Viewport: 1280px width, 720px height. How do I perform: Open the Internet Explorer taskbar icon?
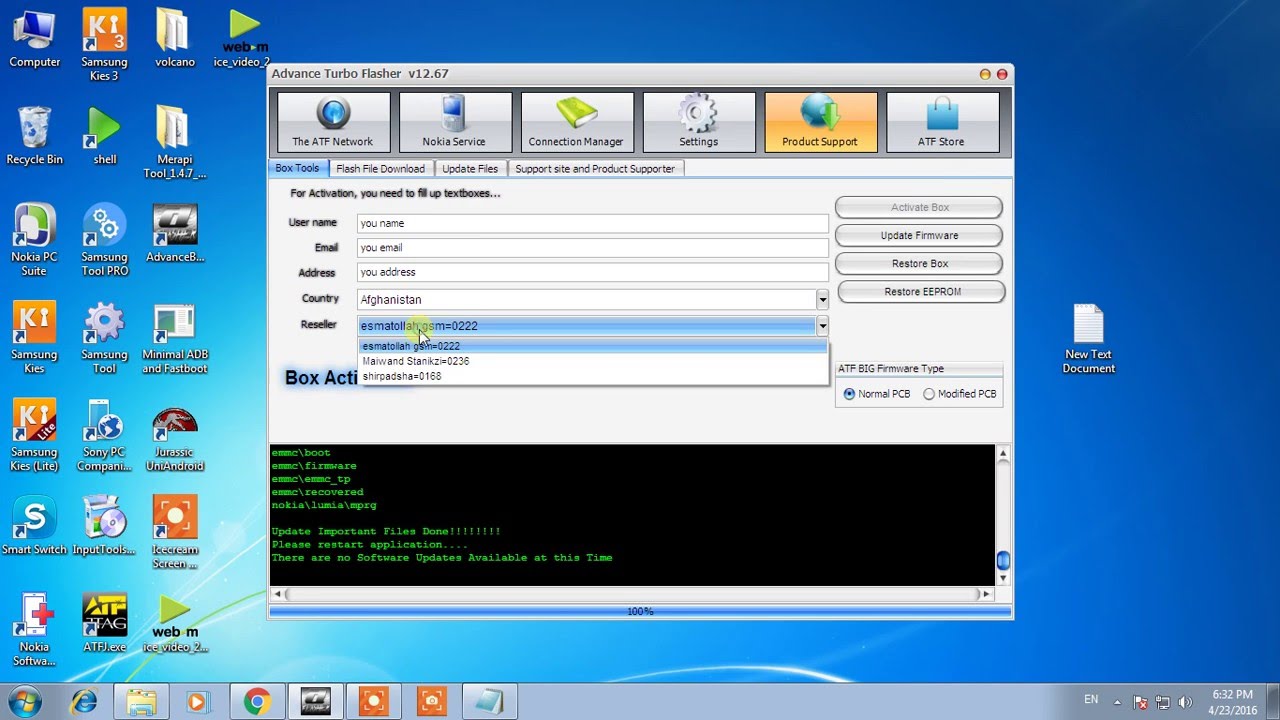(82, 701)
